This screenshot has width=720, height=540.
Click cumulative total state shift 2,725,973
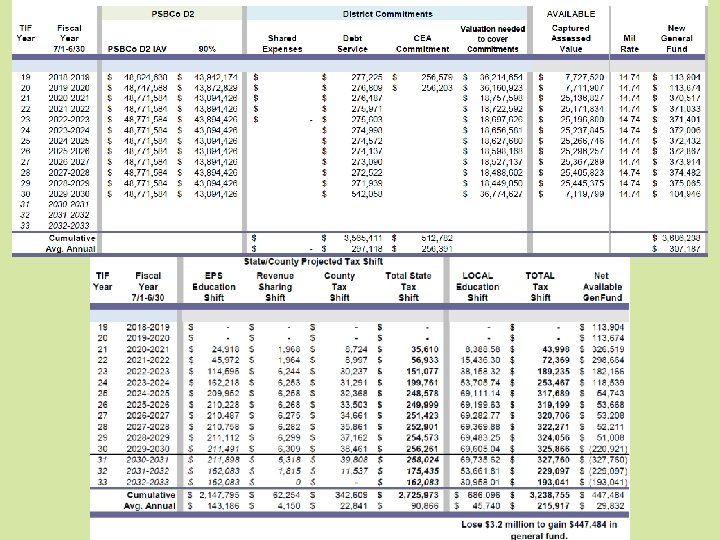pyautogui.click(x=419, y=495)
